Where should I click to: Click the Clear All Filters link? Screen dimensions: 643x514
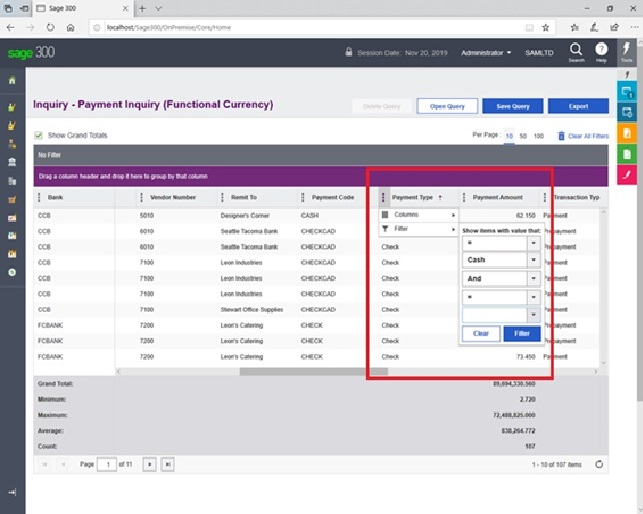pyautogui.click(x=588, y=136)
